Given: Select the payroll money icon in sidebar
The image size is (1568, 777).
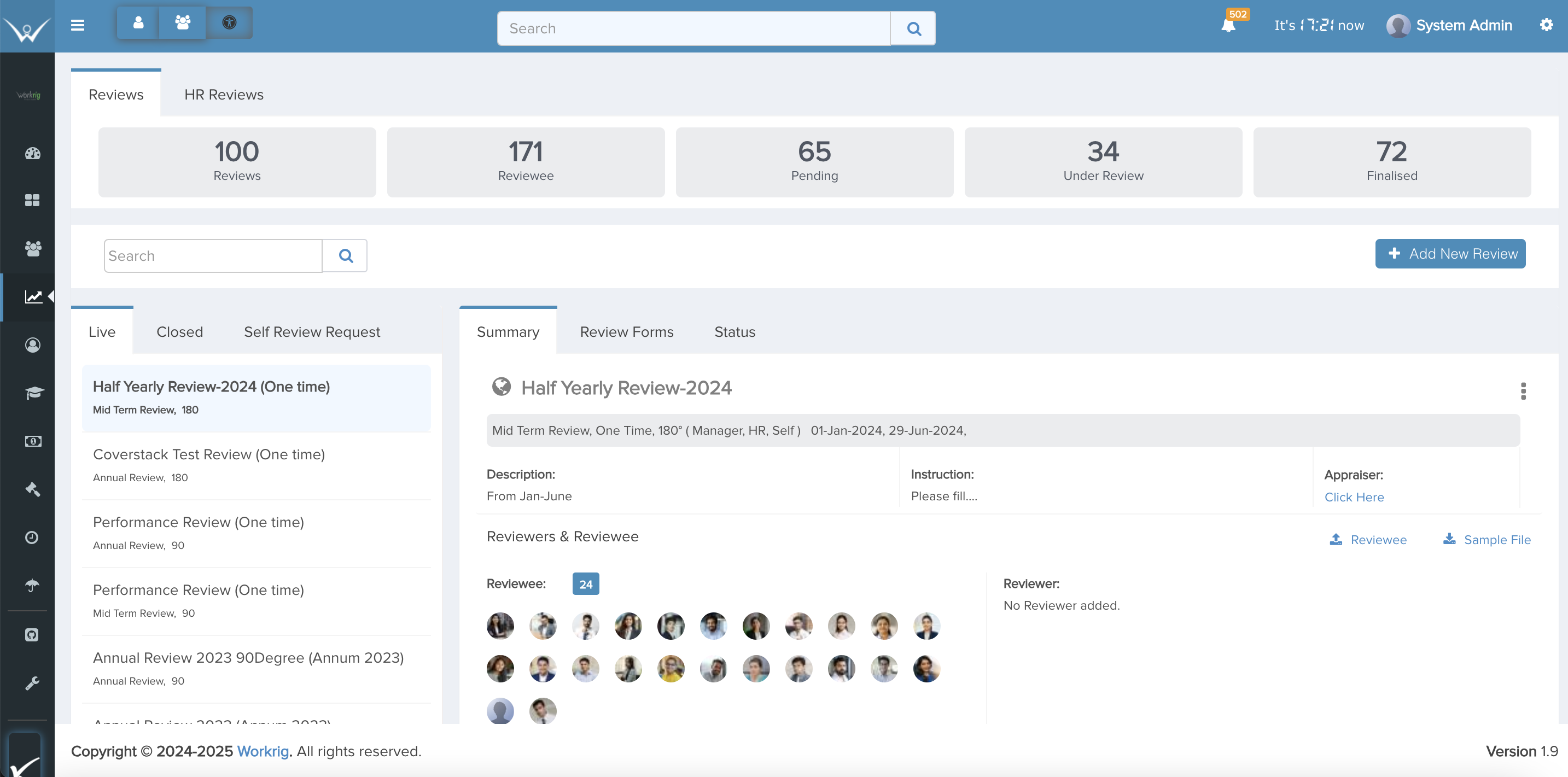Looking at the screenshot, I should (x=32, y=441).
